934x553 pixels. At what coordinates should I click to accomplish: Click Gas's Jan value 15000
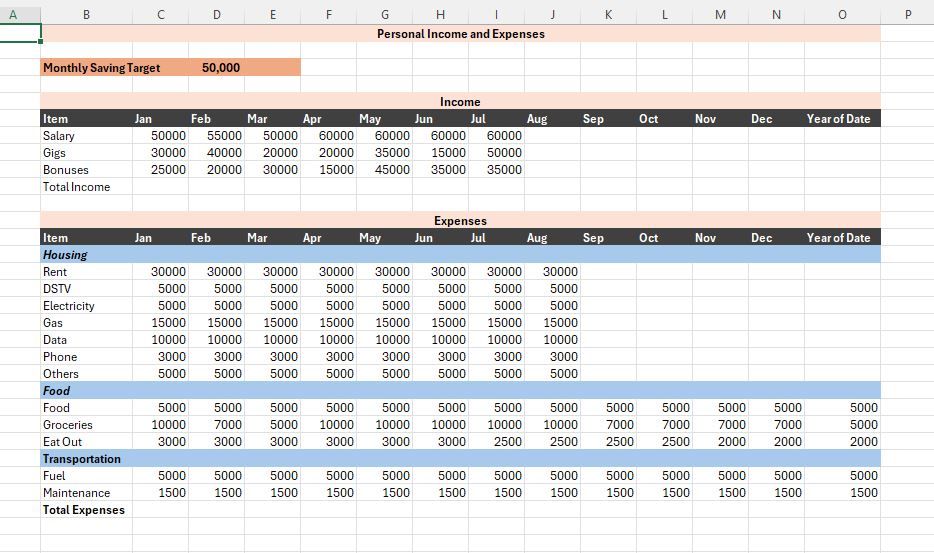click(x=168, y=323)
